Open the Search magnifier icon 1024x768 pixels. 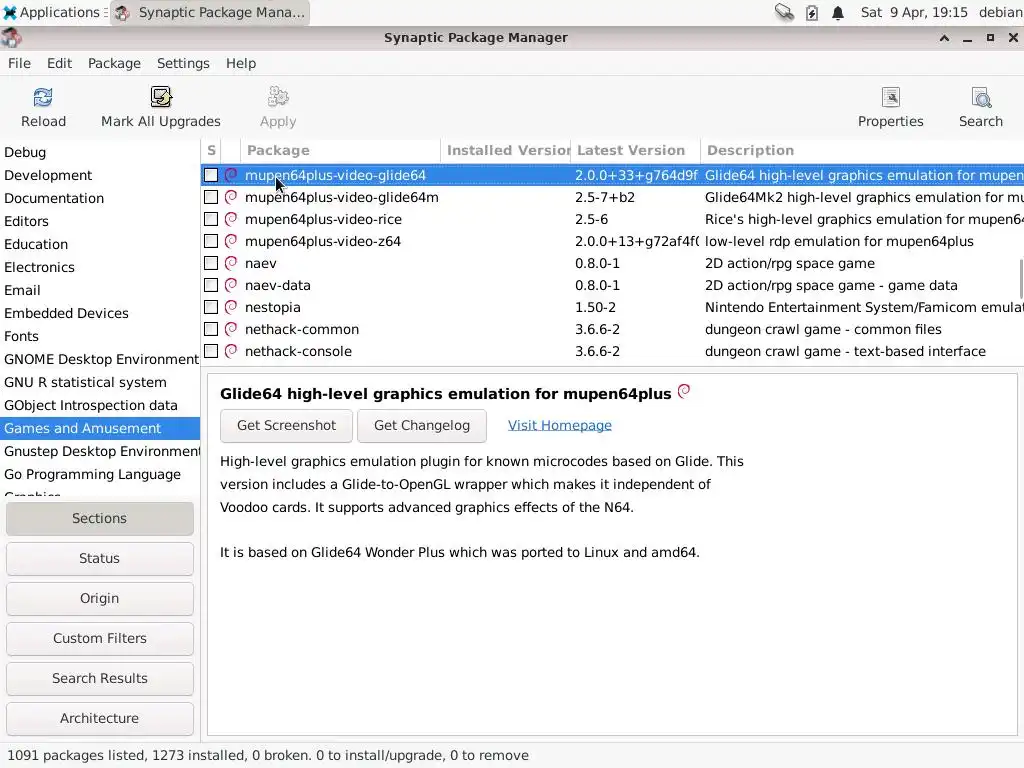[x=981, y=97]
